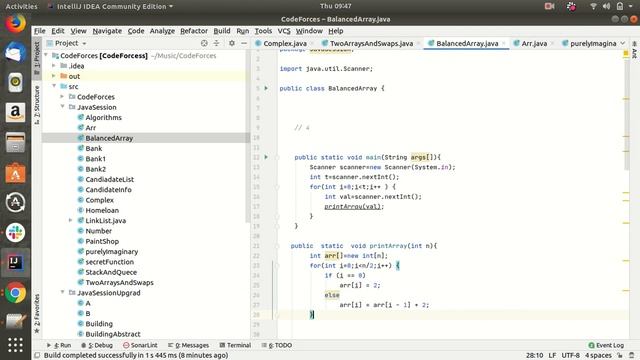Open the SonarLint tool window

click(140, 345)
